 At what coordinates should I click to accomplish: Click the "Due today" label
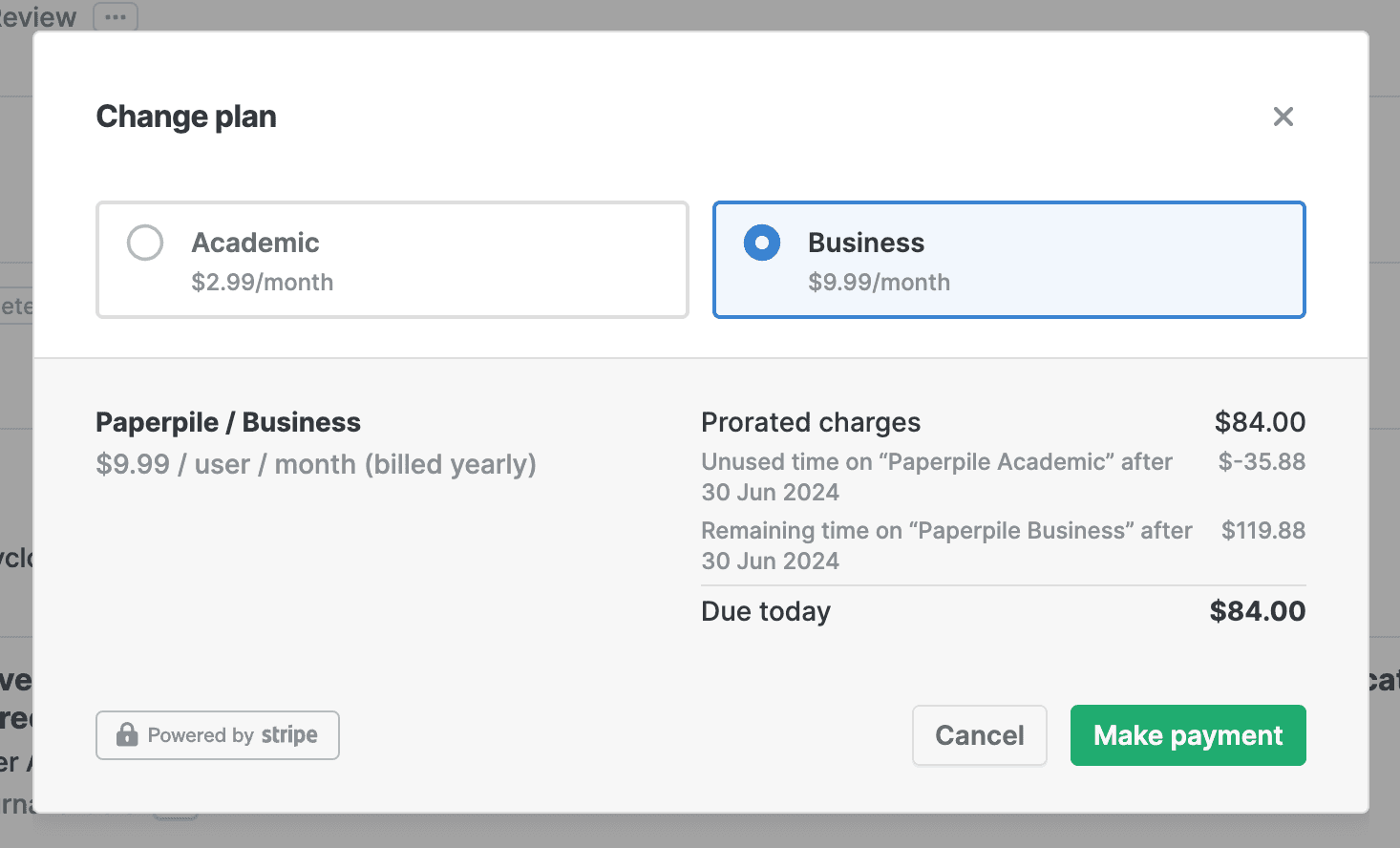[766, 611]
